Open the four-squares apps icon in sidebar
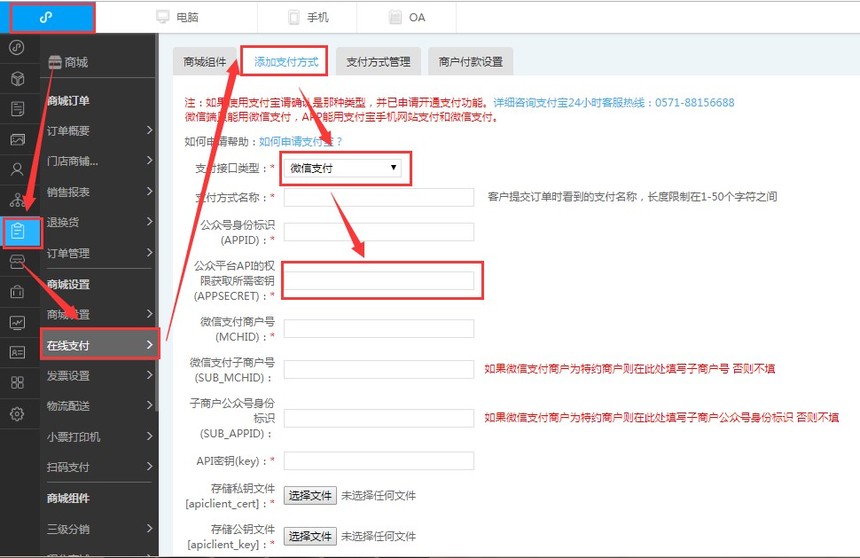 pos(17,382)
